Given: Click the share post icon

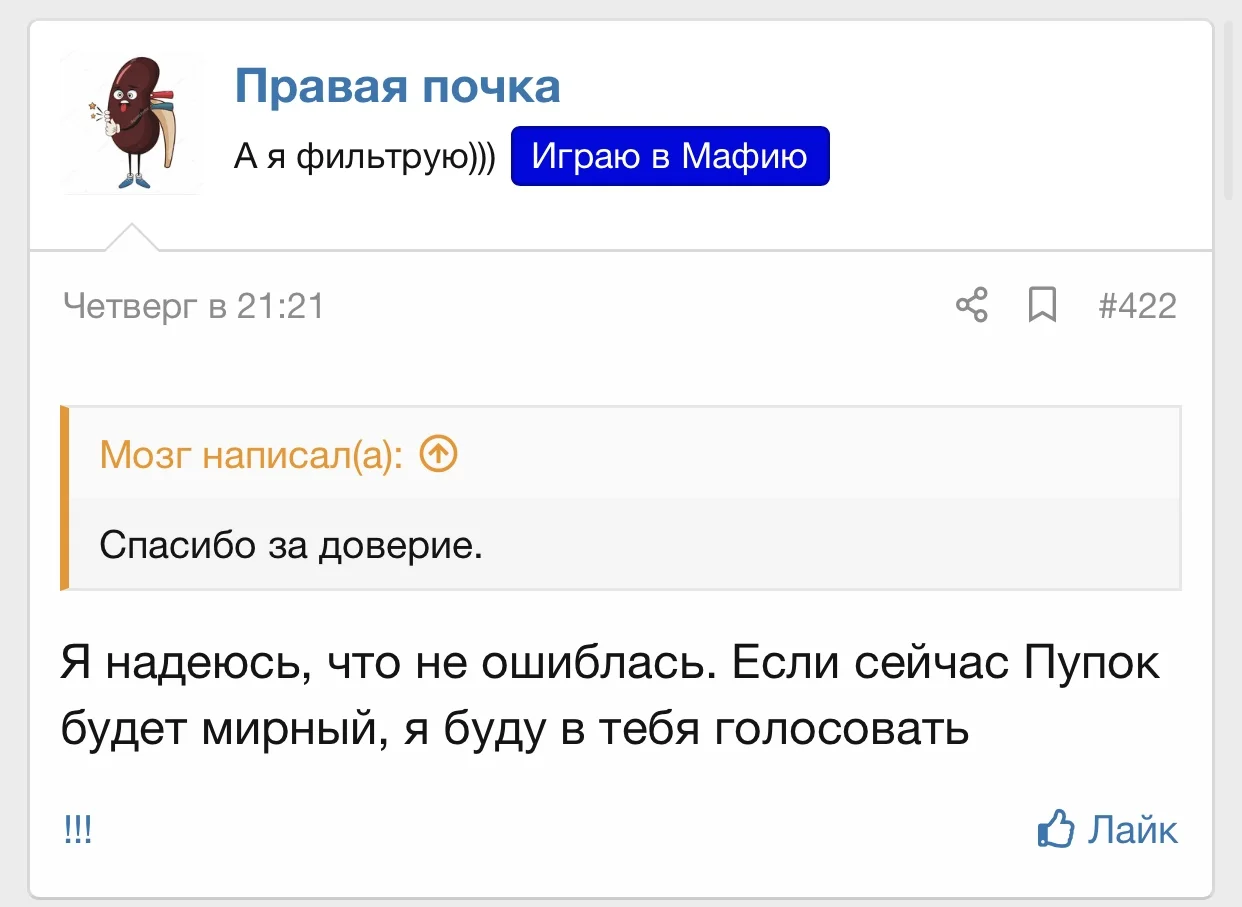Looking at the screenshot, I should point(972,305).
